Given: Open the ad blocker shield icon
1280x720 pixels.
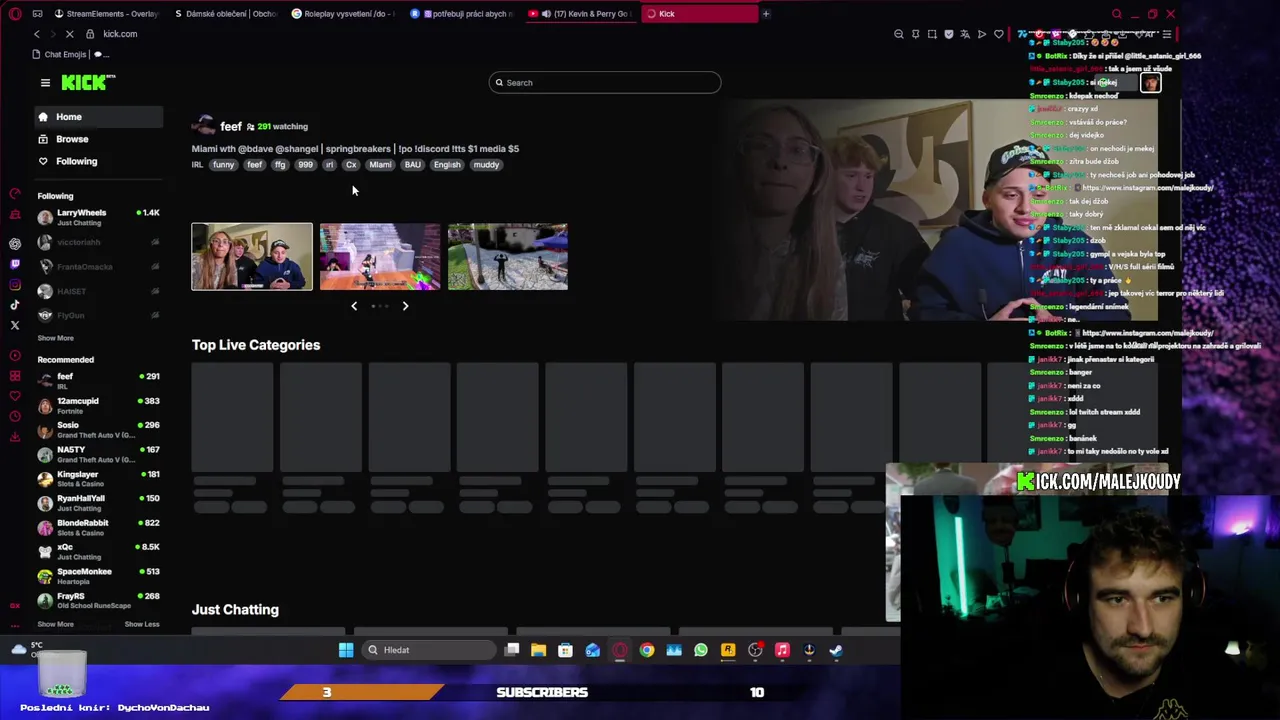Looking at the screenshot, I should pyautogui.click(x=949, y=34).
